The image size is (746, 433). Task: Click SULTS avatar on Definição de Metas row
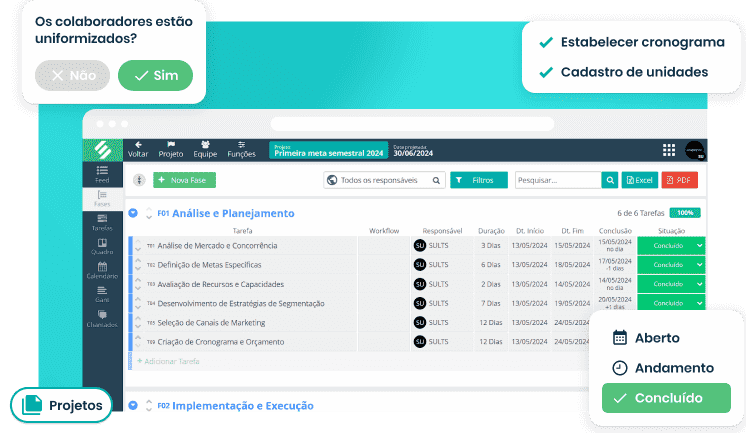click(420, 265)
